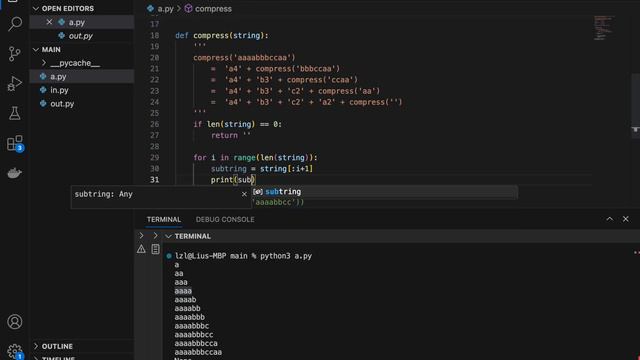The width and height of the screenshot is (640, 360).
Task: Close the a.py open editor
Action: click(x=49, y=22)
